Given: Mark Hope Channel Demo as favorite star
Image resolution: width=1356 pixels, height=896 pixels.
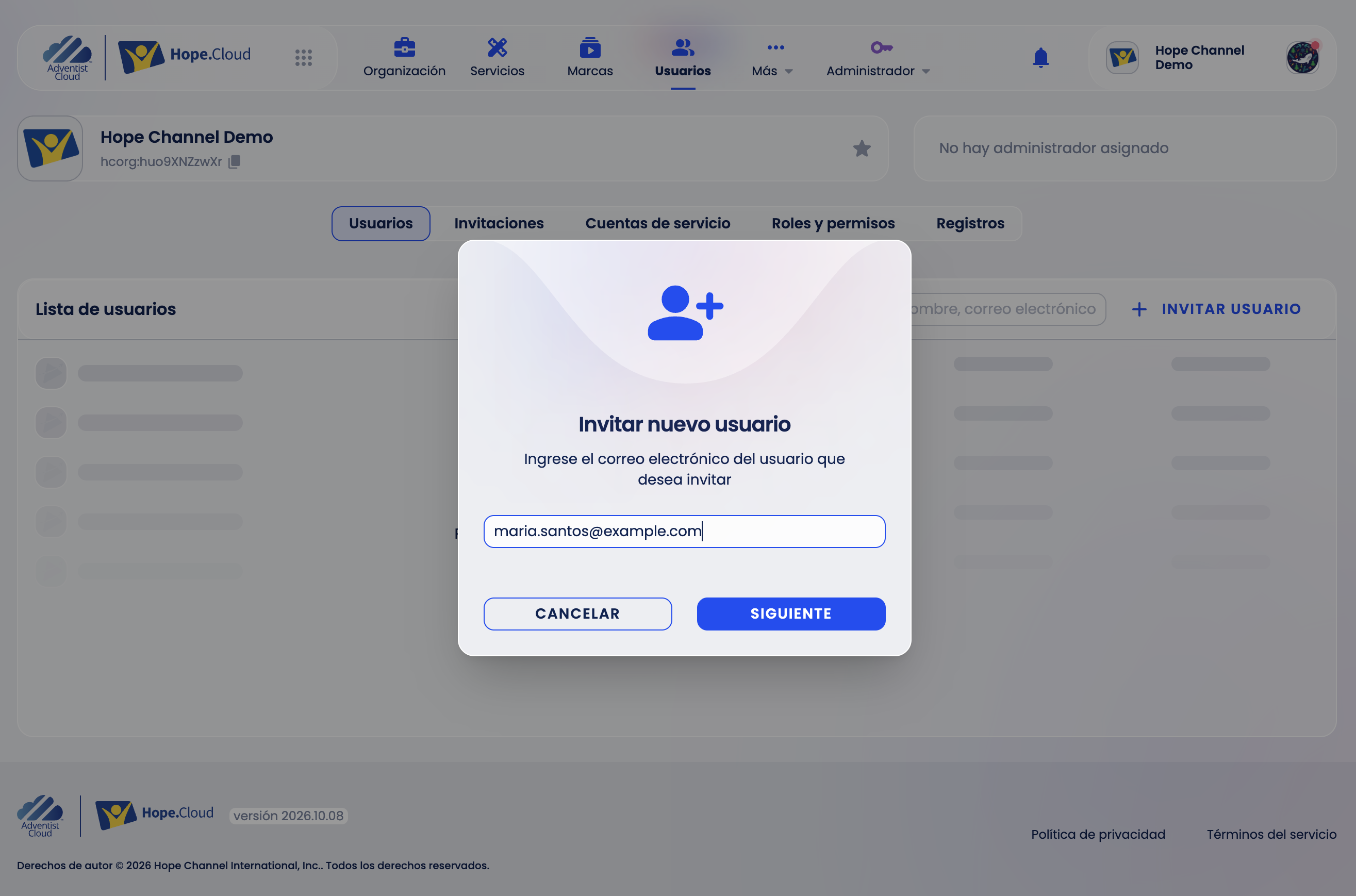Looking at the screenshot, I should (x=862, y=148).
